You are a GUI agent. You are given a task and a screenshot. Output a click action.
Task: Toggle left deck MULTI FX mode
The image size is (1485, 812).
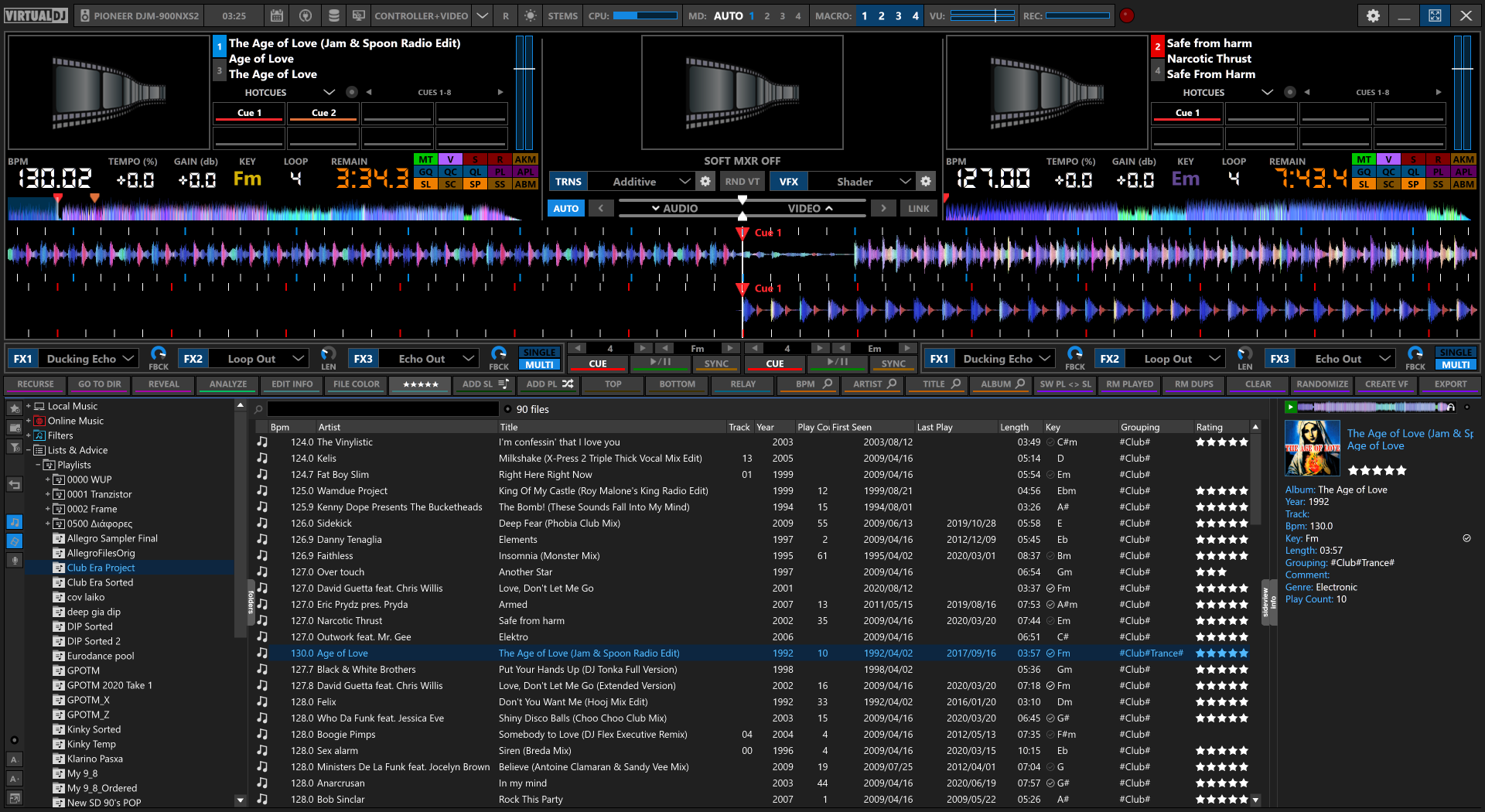(539, 365)
